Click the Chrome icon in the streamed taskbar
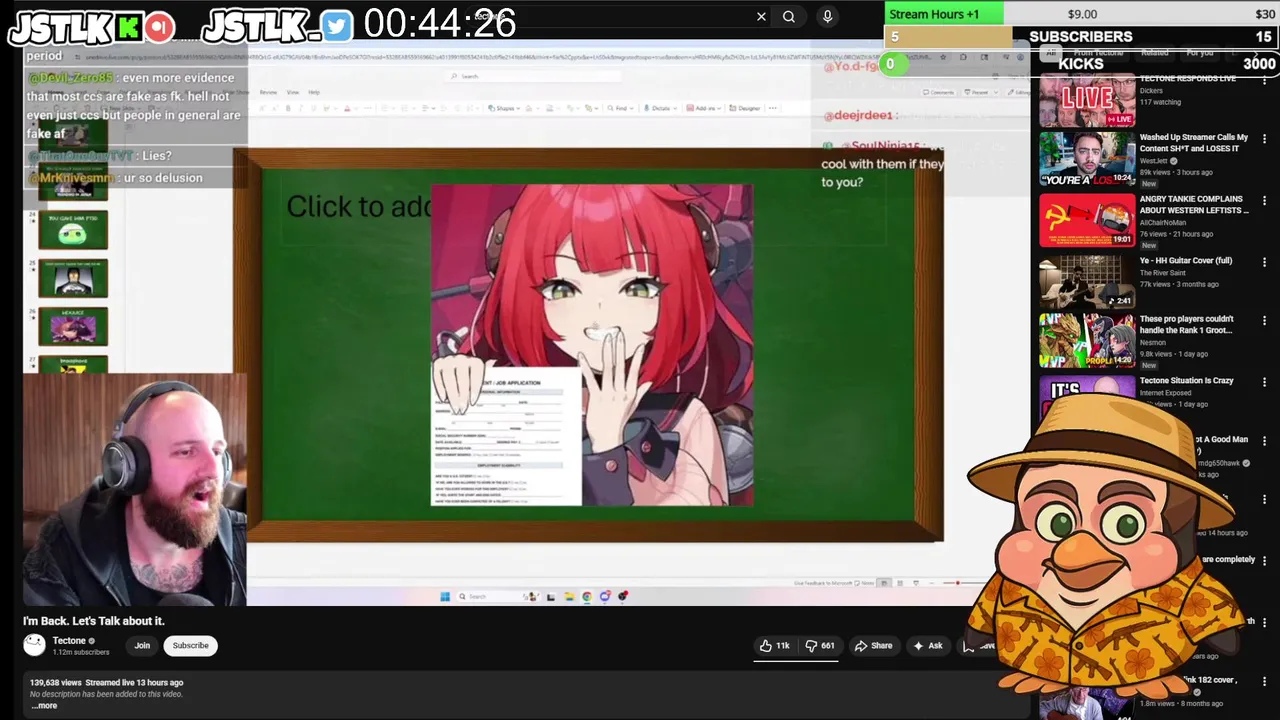Screen dimensions: 1280x720 coord(587,597)
